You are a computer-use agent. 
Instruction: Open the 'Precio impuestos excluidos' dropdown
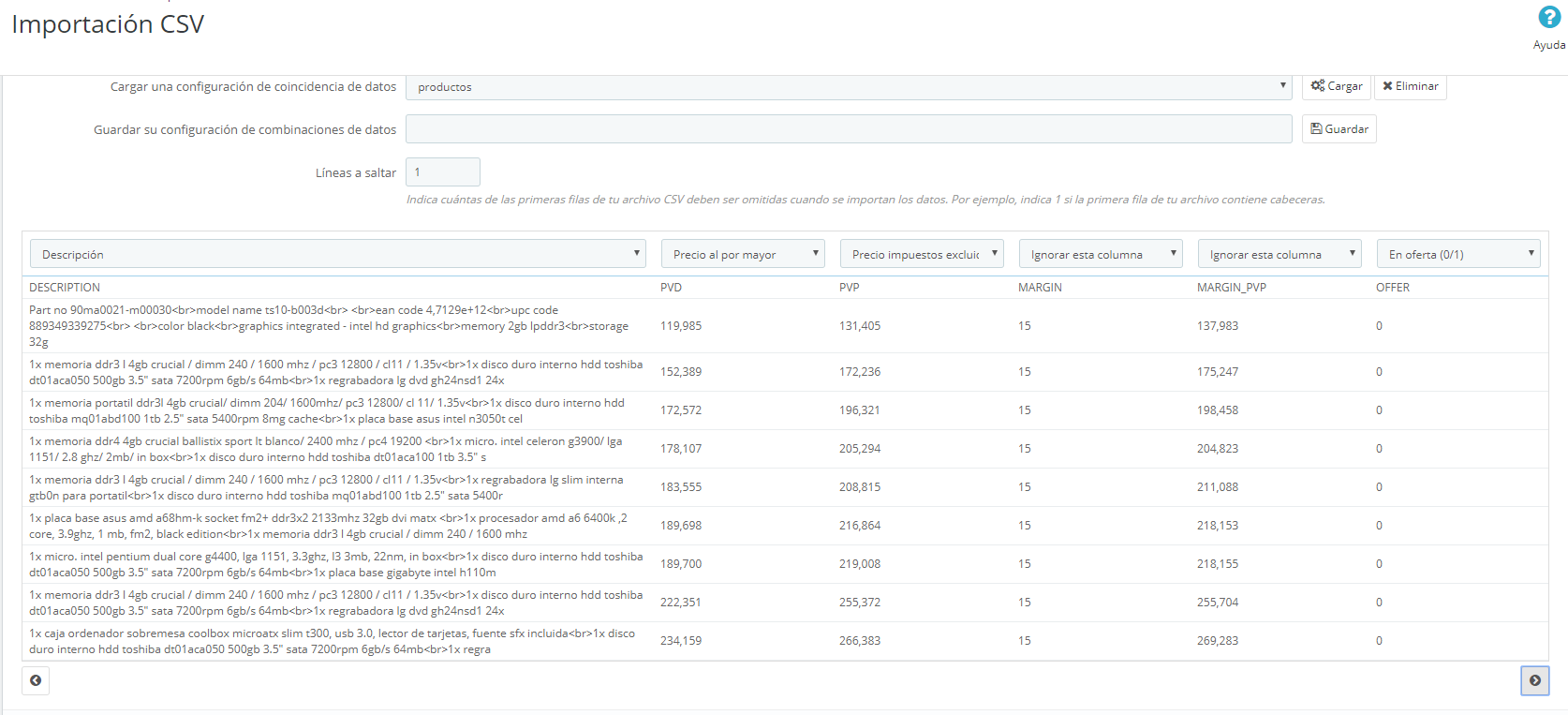coord(922,254)
